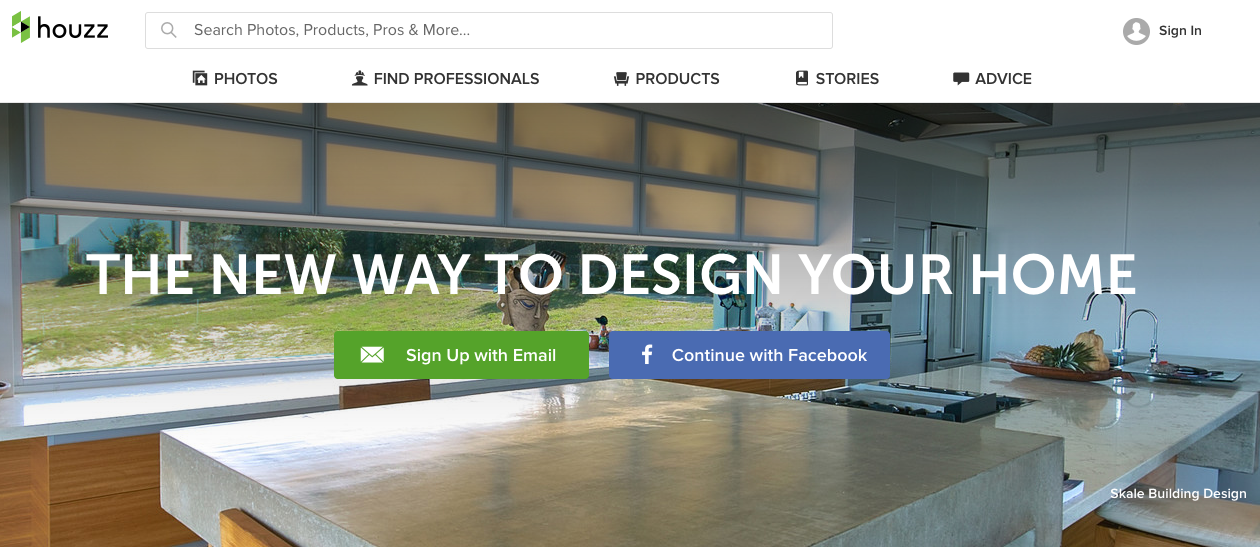Click the Facebook f logo icon

[x=647, y=355]
